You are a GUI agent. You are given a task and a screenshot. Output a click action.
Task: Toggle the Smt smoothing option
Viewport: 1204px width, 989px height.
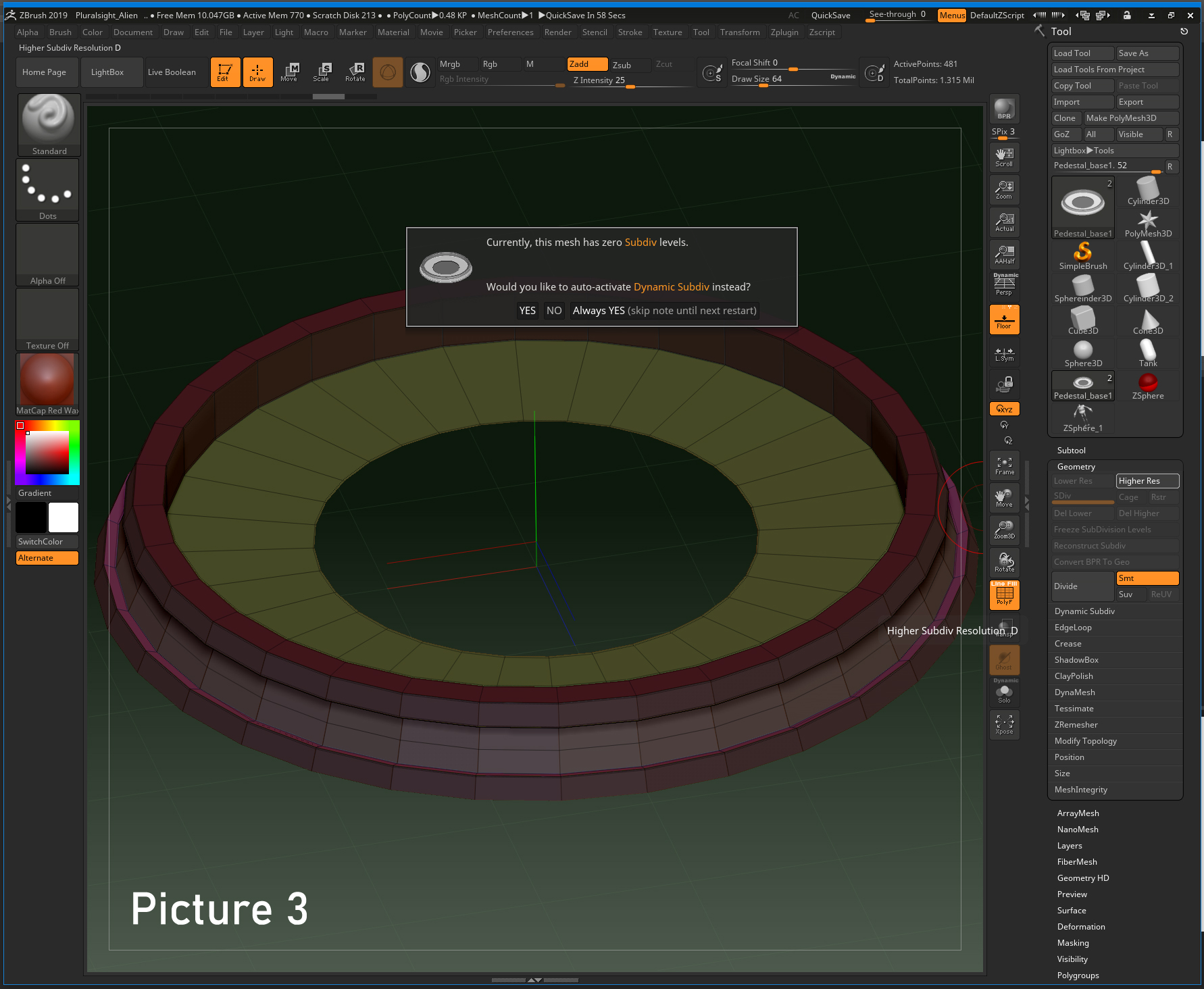coord(1147,578)
